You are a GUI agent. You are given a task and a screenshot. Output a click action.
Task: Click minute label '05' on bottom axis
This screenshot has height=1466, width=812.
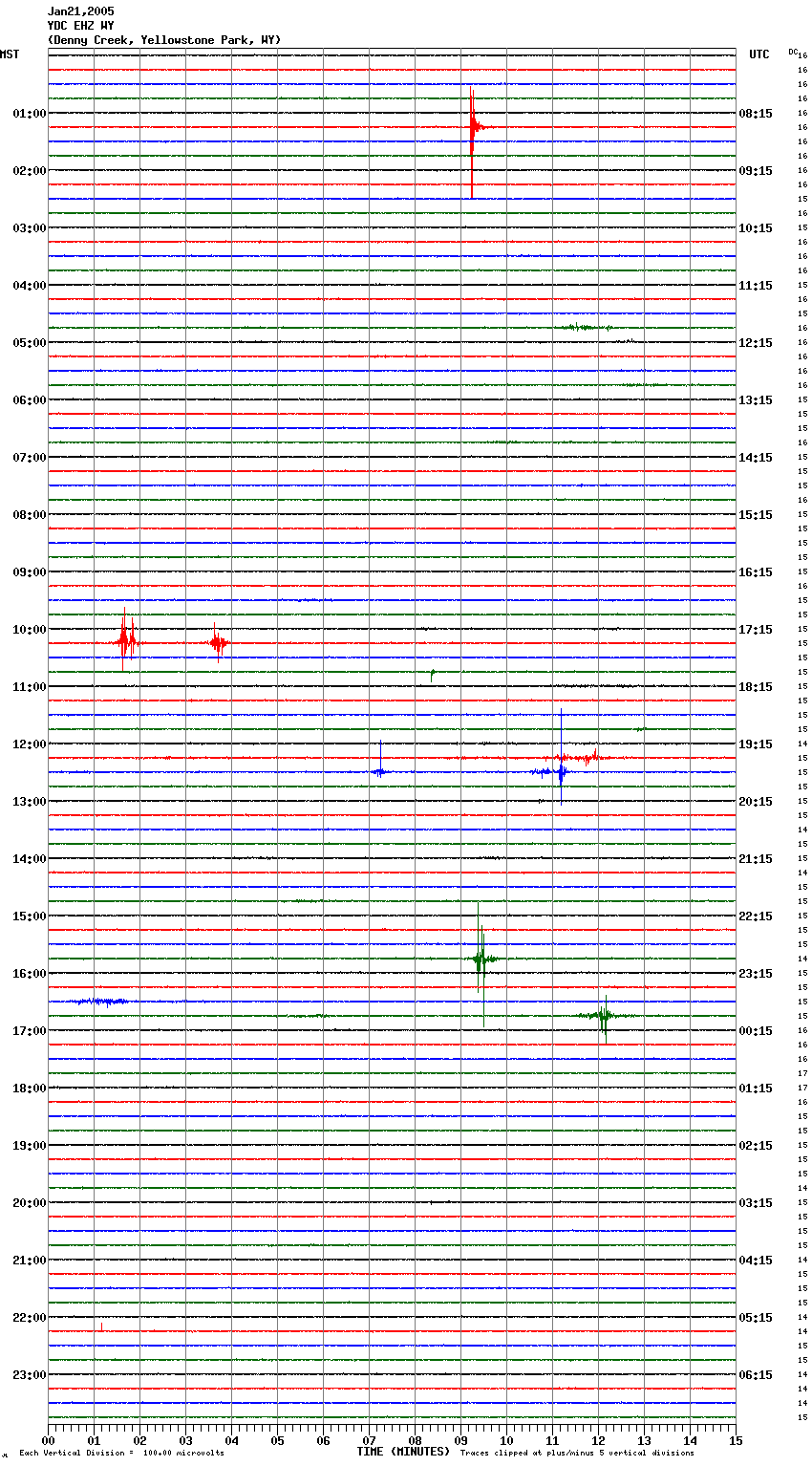point(278,1440)
